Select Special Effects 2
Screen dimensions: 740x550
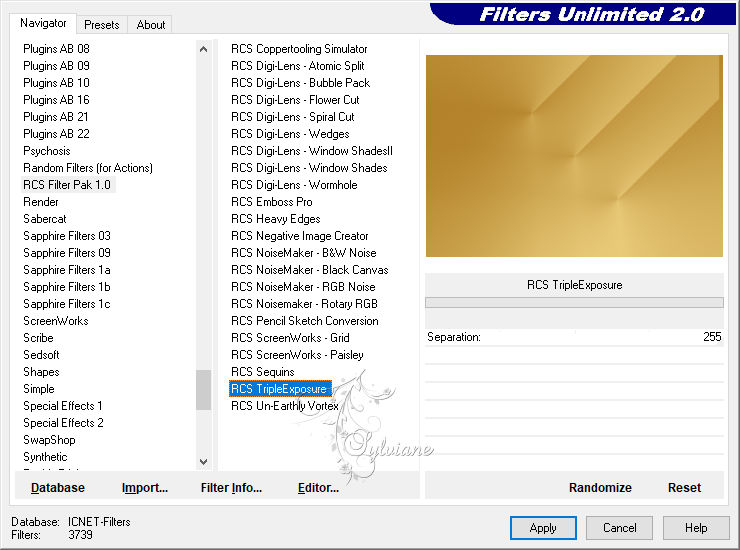tap(63, 423)
